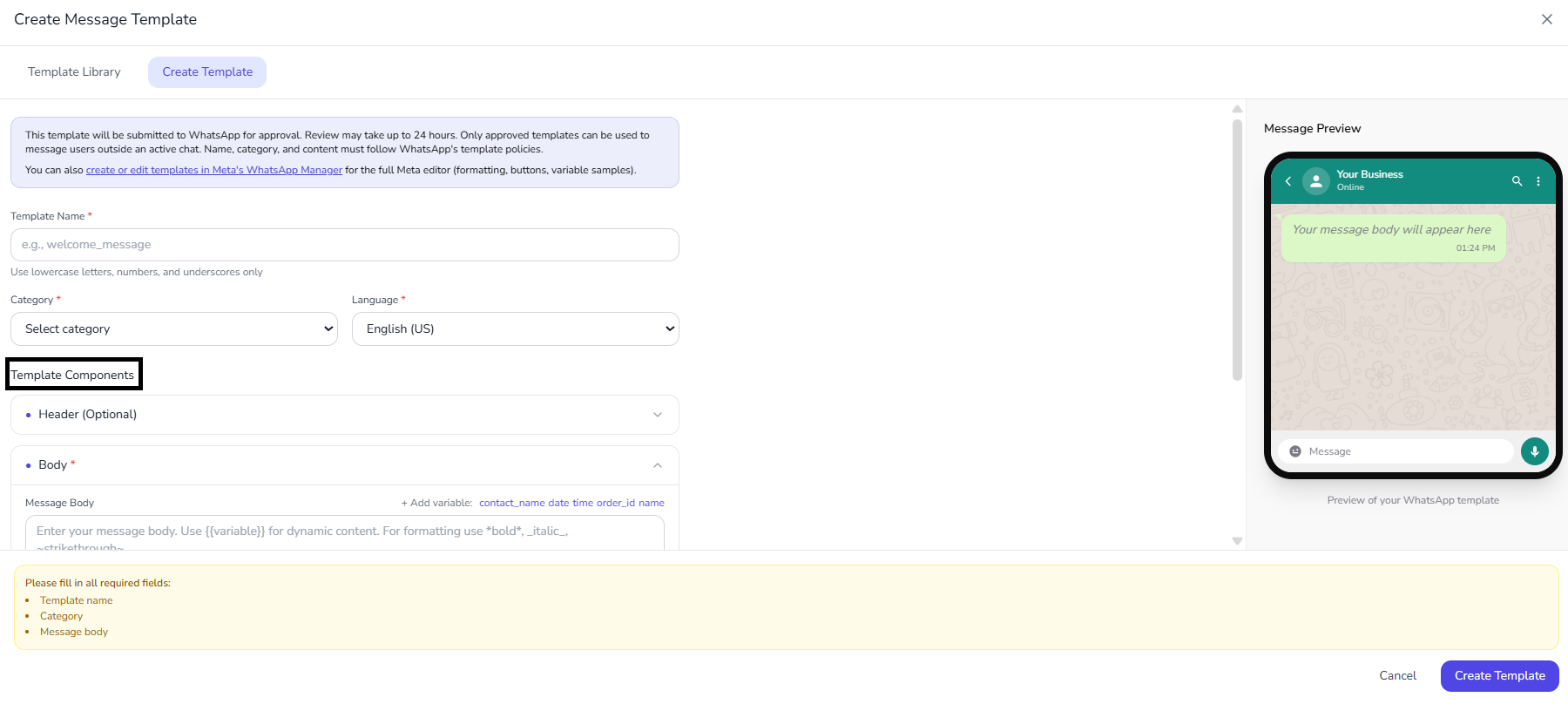
Task: Click the 'Create Message Template' dialog title
Action: coord(105,19)
